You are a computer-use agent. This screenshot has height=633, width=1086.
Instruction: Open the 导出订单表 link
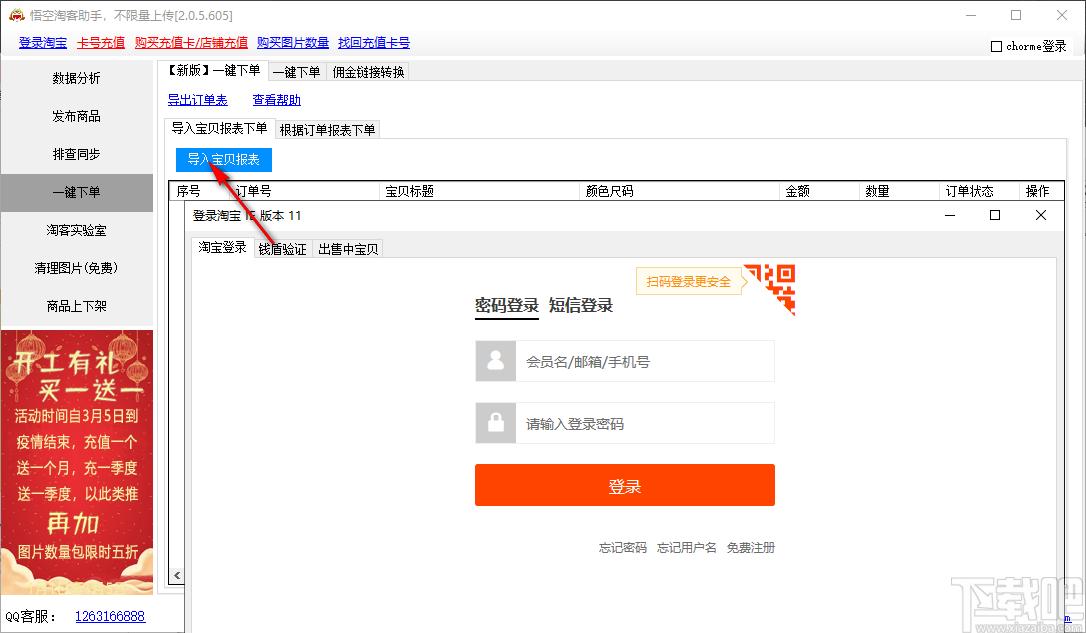pos(197,100)
